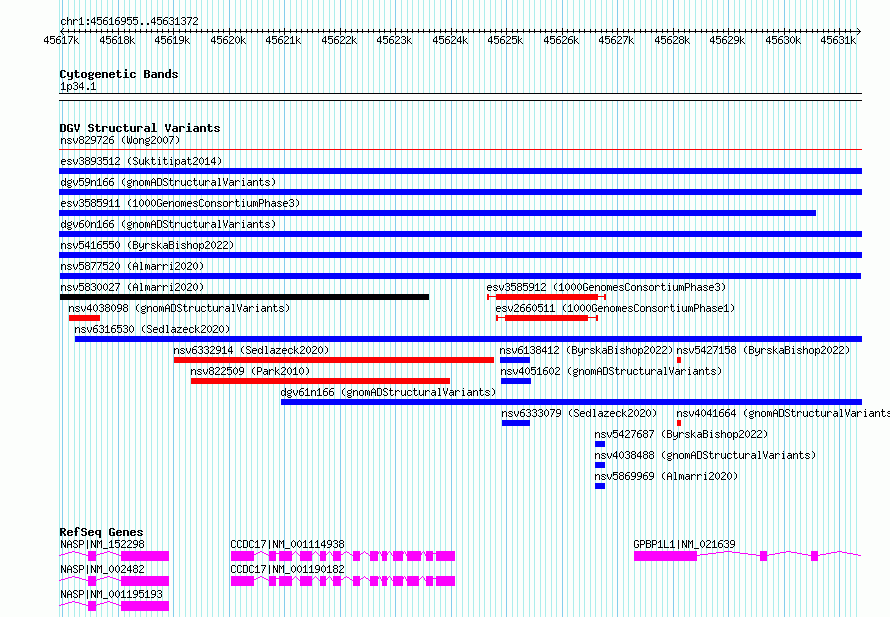Open nsv4038488 (gnomADStructuralVariants) label
This screenshot has width=890, height=617.
tap(705, 455)
